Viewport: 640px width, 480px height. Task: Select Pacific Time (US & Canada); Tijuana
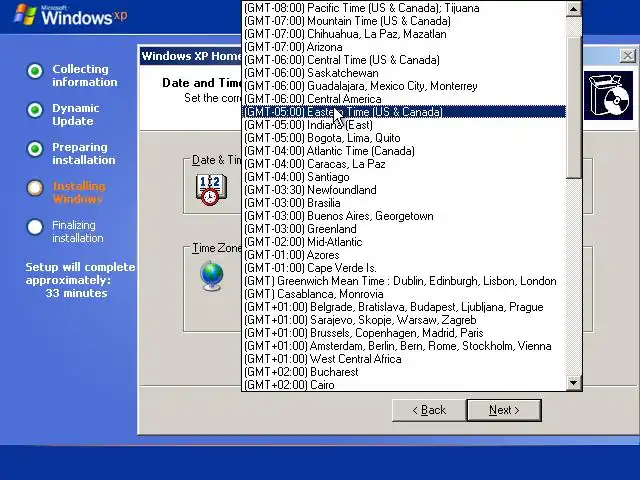pyautogui.click(x=404, y=8)
